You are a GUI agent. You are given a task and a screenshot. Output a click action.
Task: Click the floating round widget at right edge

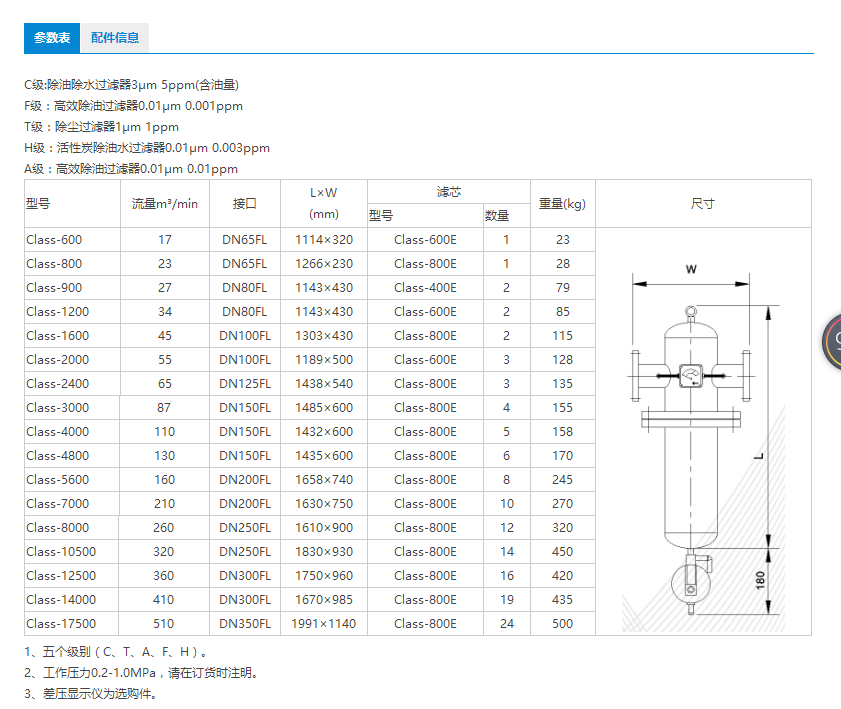832,342
